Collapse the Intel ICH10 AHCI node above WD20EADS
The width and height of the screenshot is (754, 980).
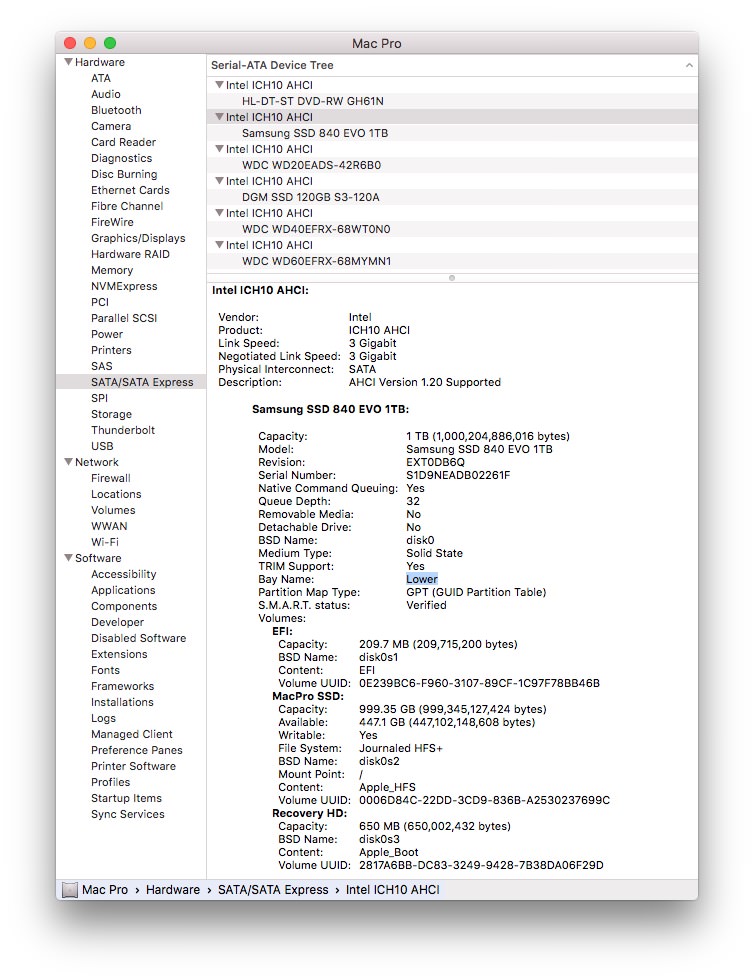coord(219,149)
